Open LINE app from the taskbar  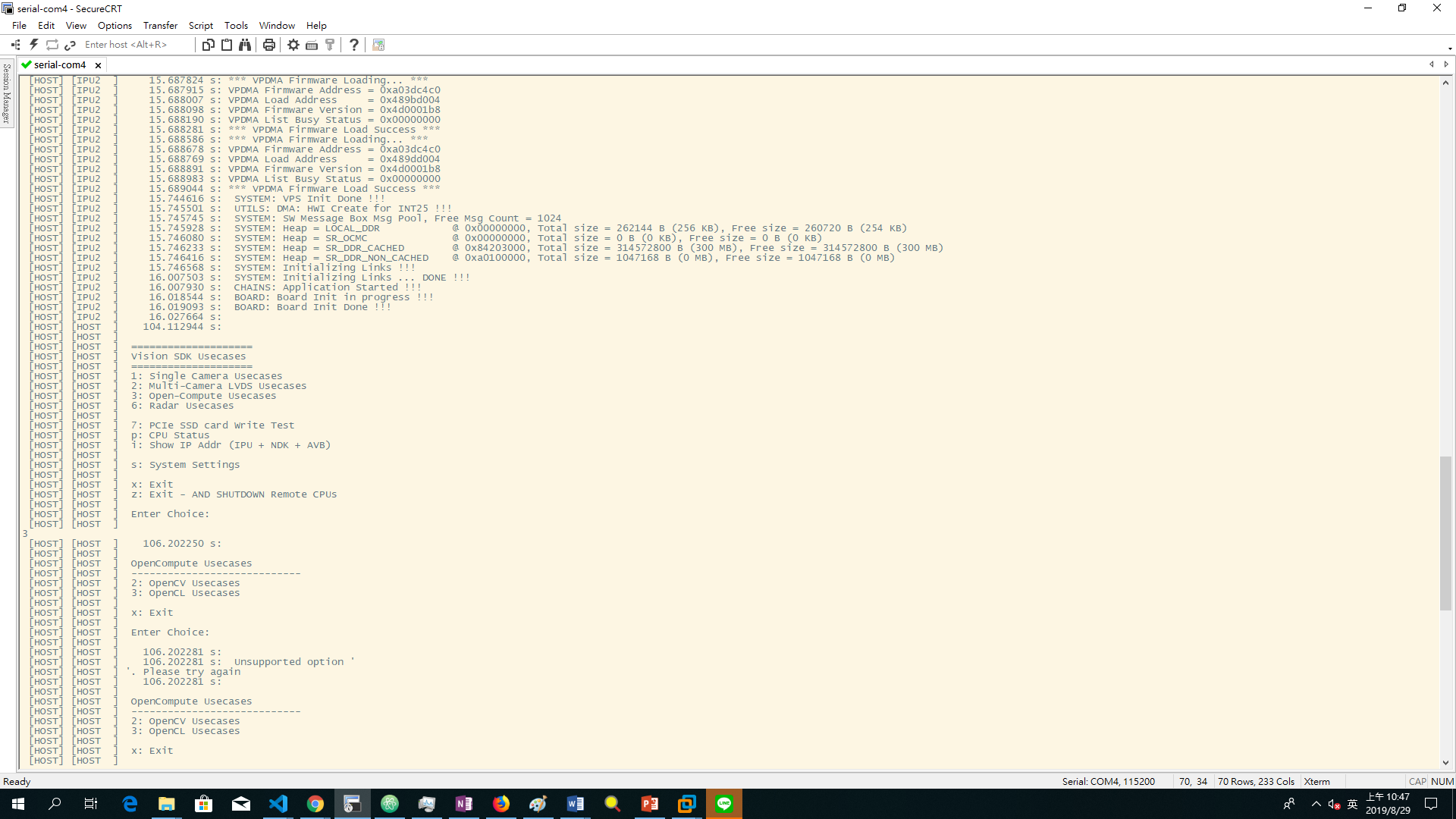(724, 804)
